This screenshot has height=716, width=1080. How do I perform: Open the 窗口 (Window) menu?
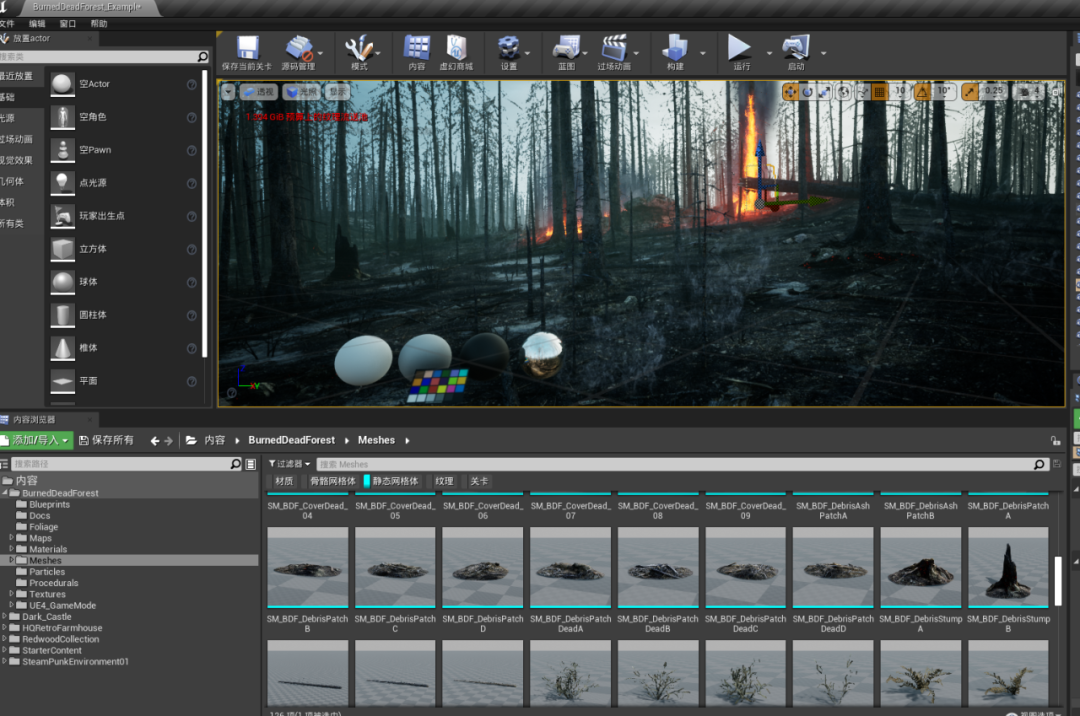(x=68, y=23)
